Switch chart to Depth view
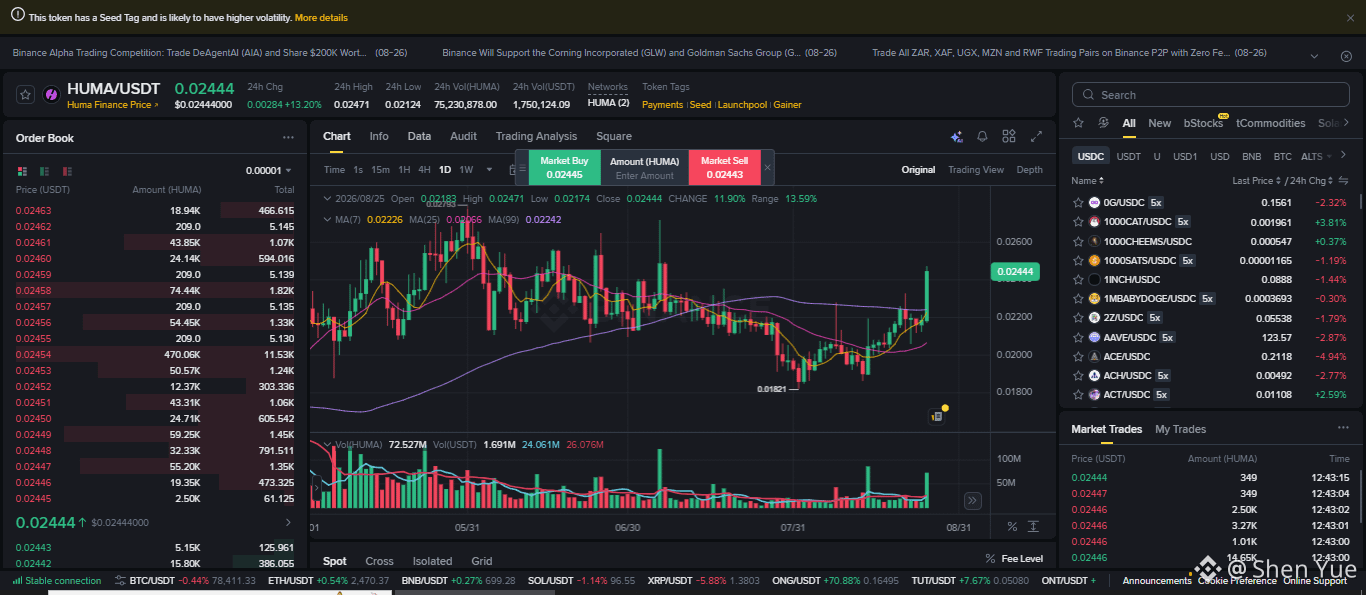This screenshot has width=1366, height=595. 1030,170
